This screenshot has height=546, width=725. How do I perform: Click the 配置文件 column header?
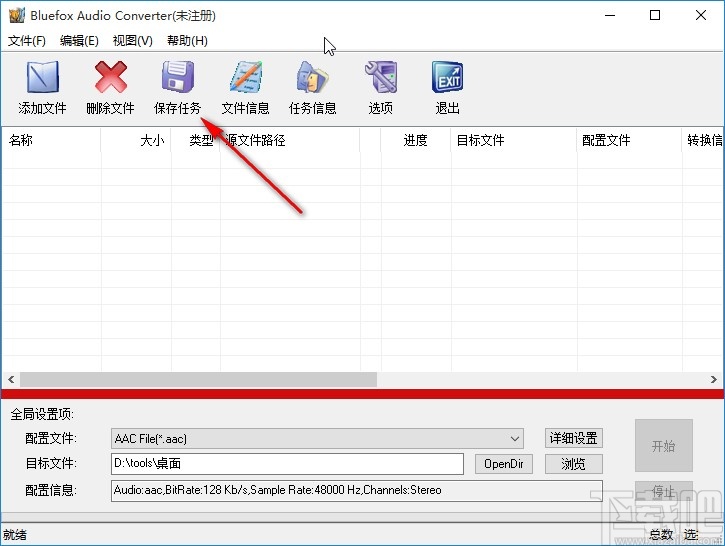pos(629,140)
